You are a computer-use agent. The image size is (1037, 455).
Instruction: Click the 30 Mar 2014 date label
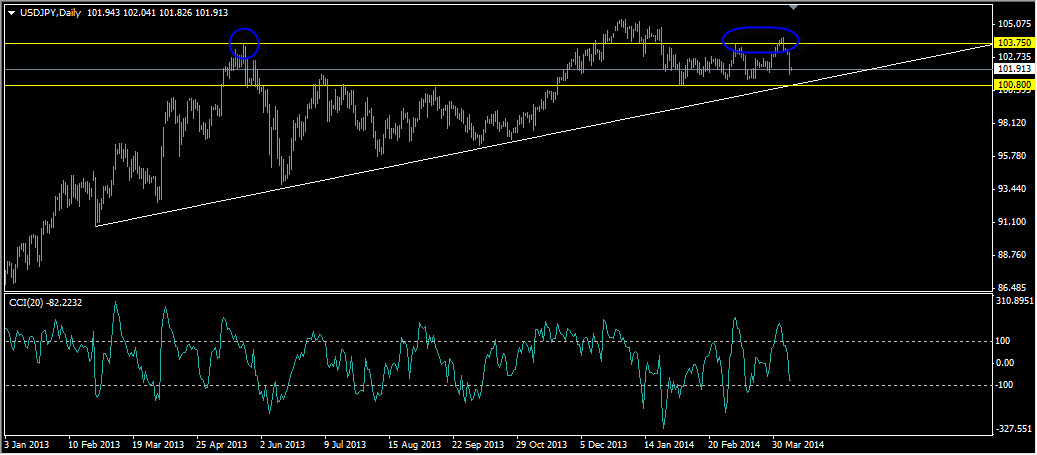pos(798,444)
